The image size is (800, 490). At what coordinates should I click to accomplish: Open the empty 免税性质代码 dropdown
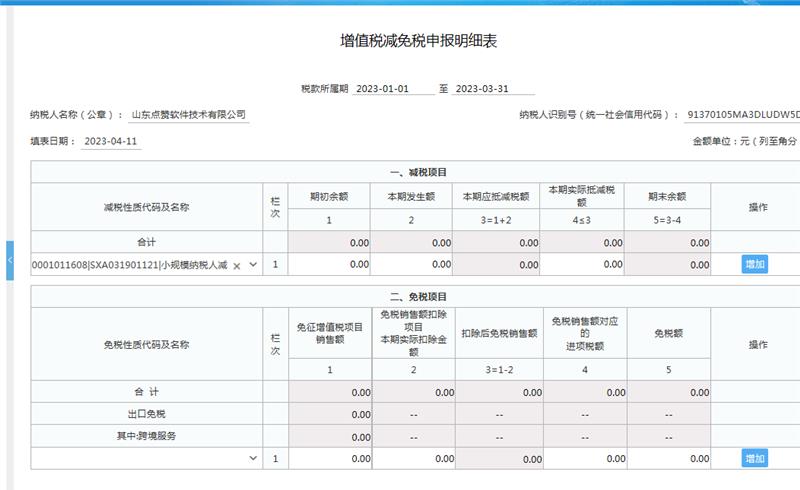click(253, 458)
